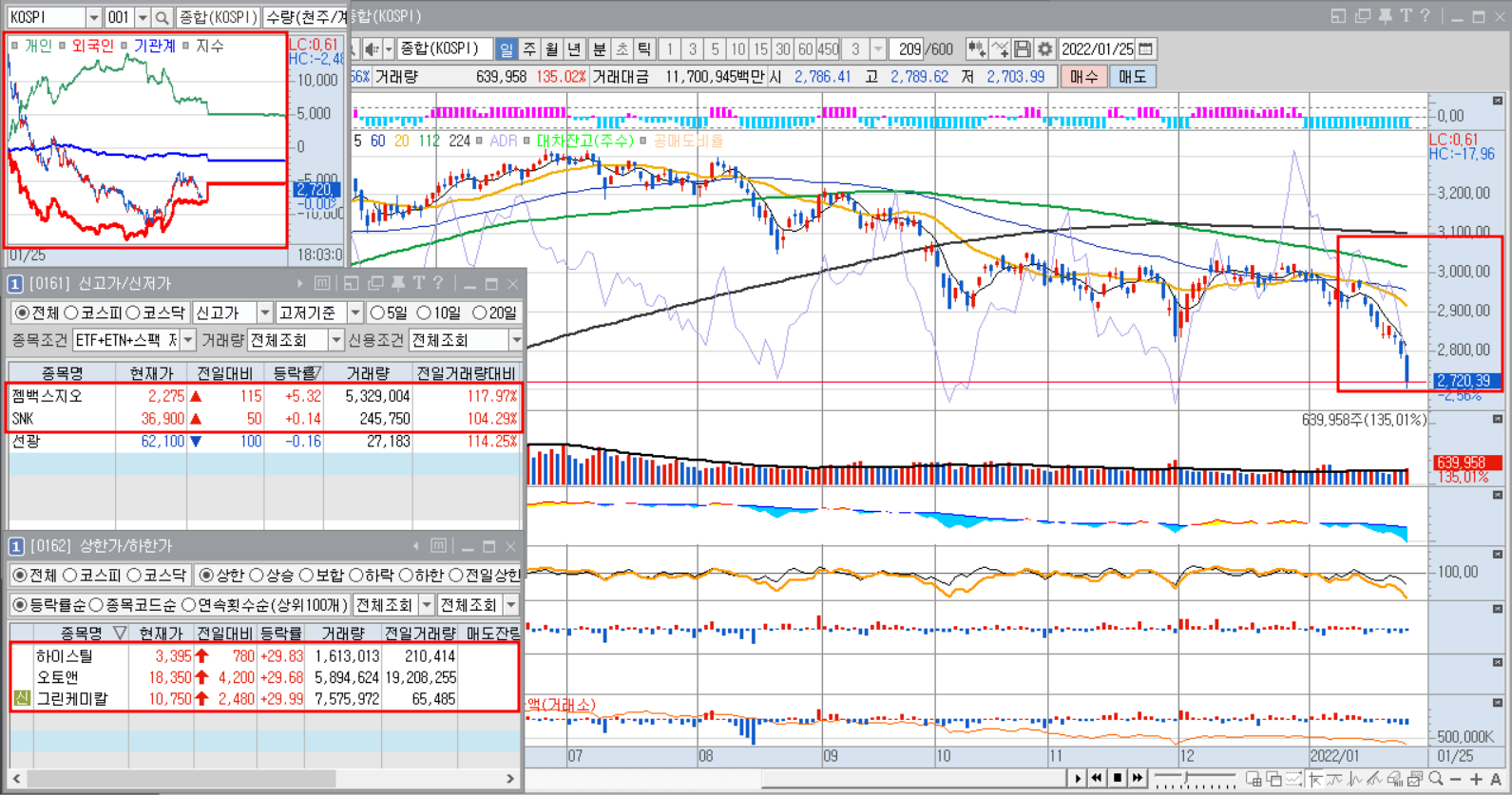Click the help question mark in the chart title bar

(1425, 16)
